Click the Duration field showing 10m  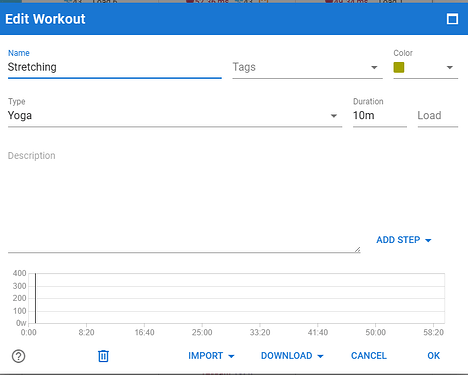[380, 116]
